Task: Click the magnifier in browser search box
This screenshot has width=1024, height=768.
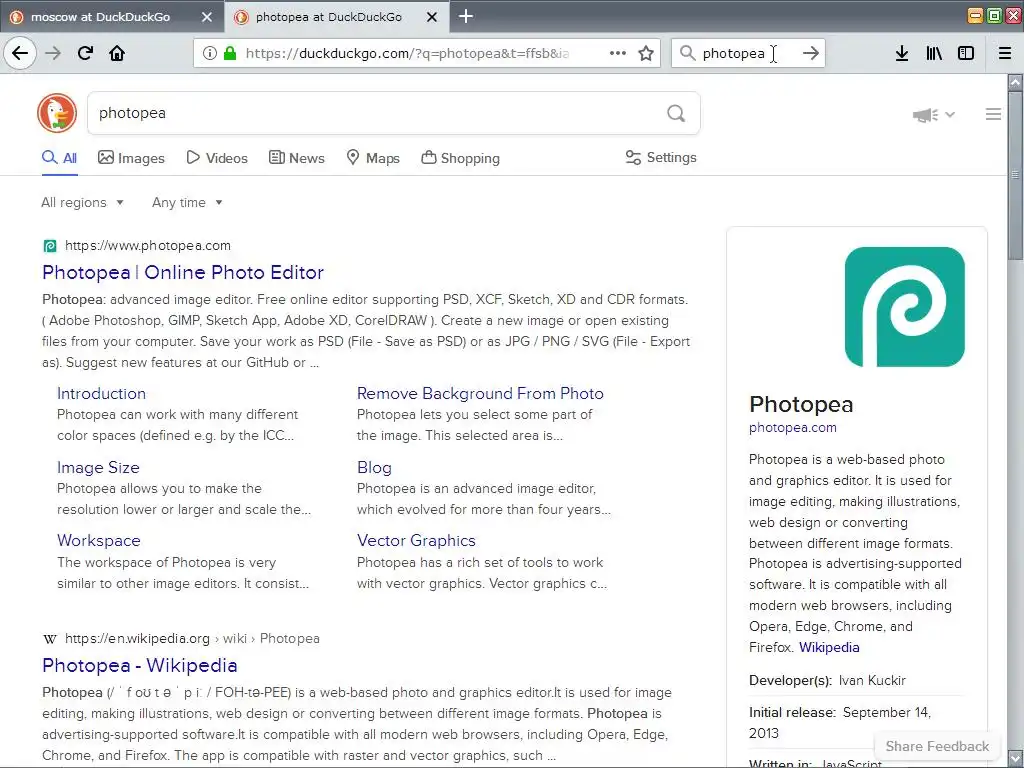Action: (x=688, y=53)
